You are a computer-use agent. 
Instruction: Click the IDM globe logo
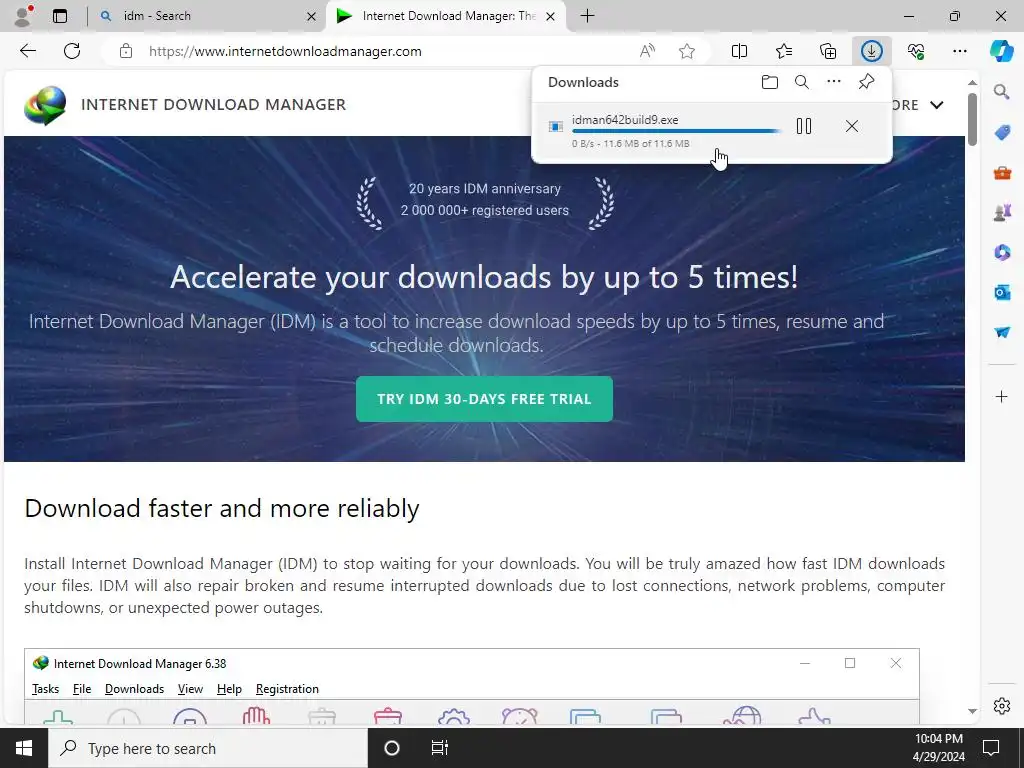coord(44,105)
